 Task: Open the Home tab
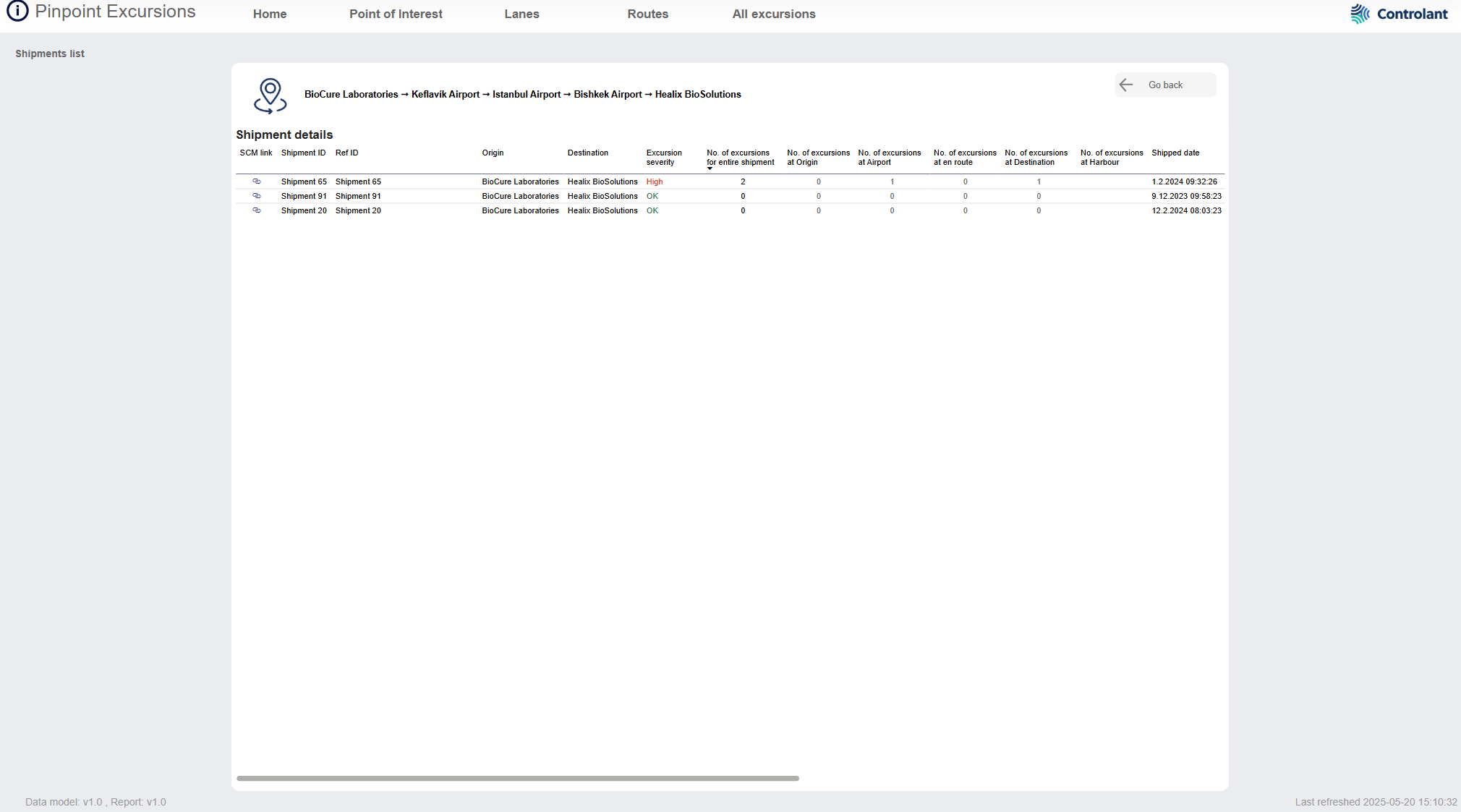tap(270, 14)
